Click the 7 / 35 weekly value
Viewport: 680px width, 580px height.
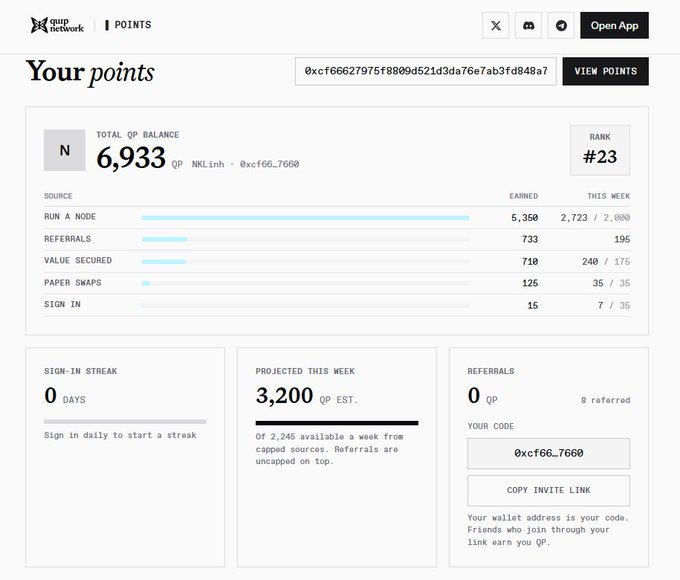pos(614,305)
